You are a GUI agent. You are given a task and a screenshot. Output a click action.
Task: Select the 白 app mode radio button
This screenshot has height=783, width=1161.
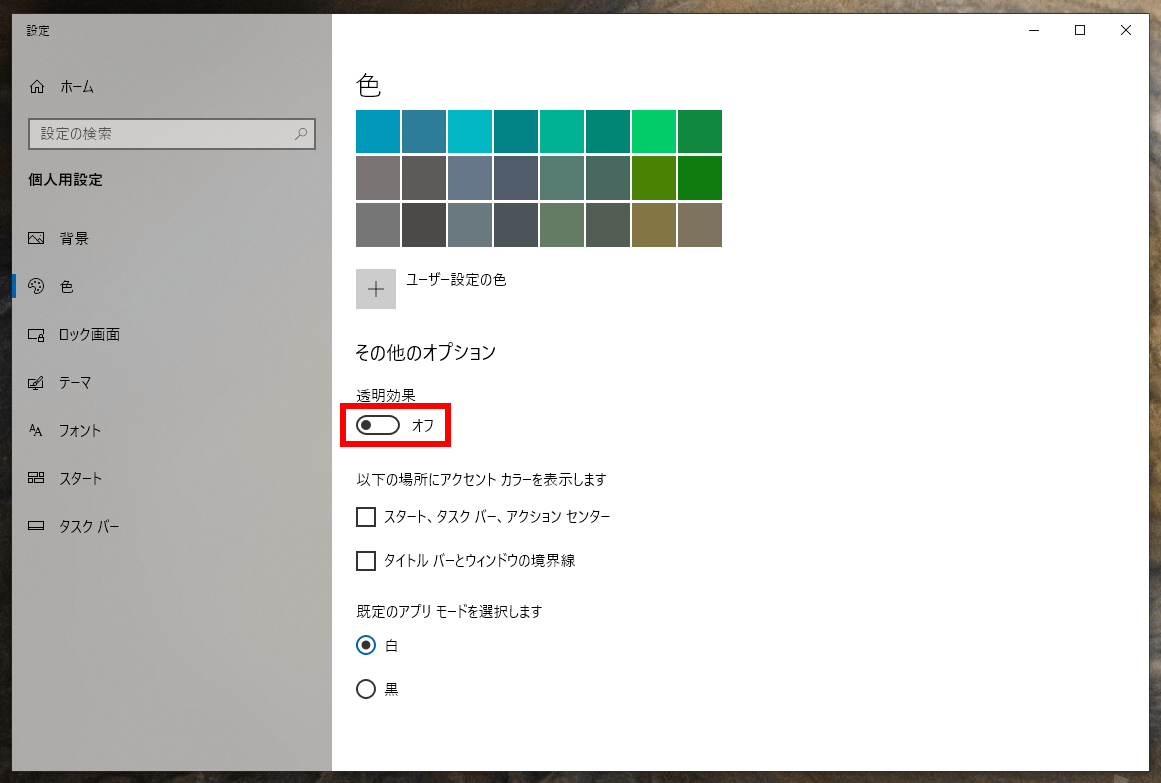[x=366, y=645]
